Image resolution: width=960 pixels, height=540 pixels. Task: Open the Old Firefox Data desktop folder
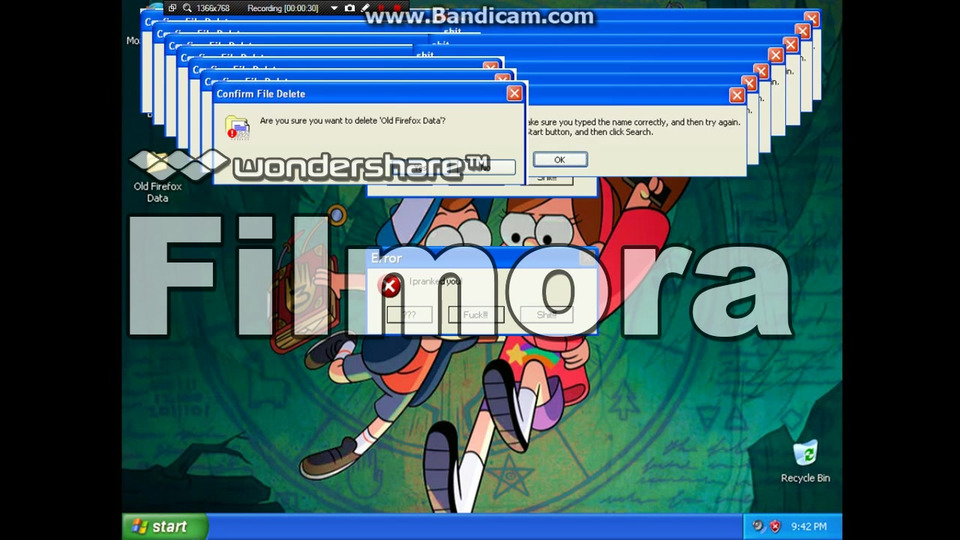157,178
